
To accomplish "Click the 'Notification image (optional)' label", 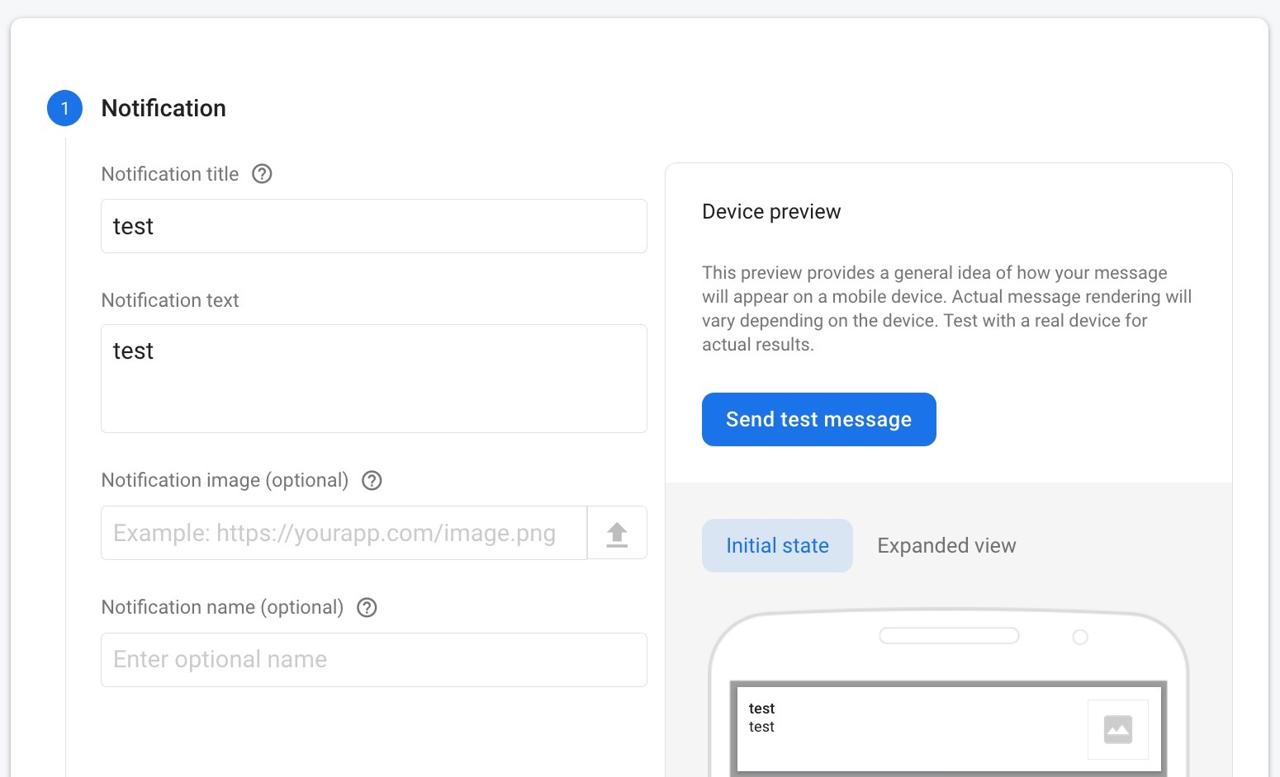I will click(225, 480).
